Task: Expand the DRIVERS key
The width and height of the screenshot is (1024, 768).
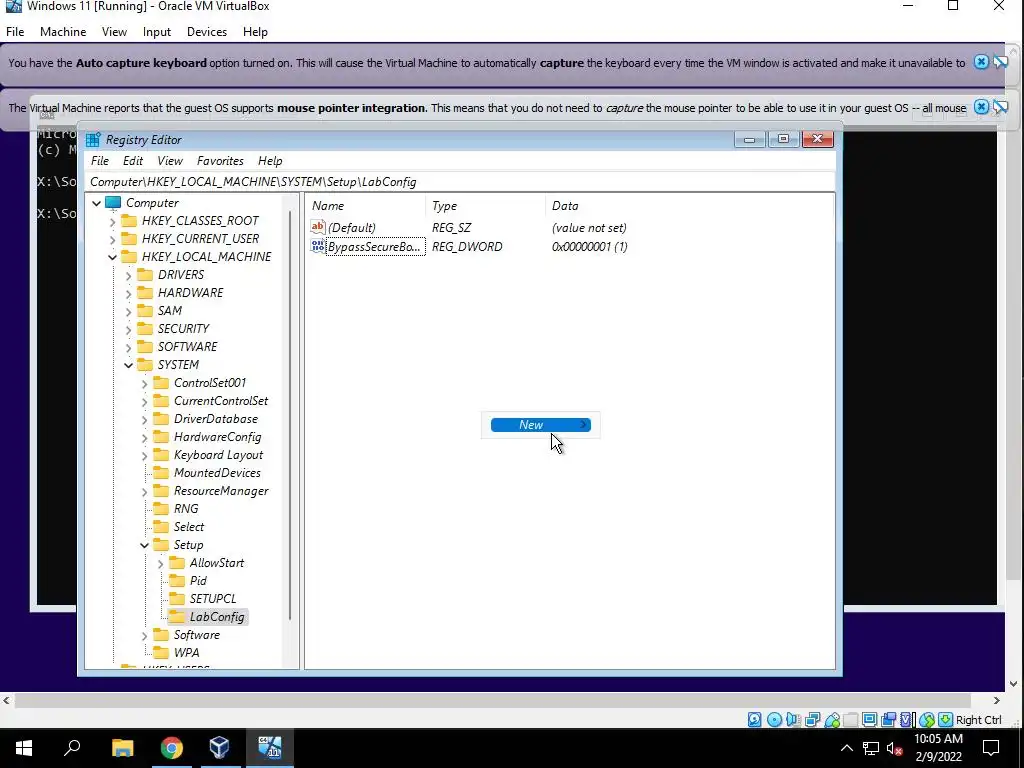Action: coord(128,276)
